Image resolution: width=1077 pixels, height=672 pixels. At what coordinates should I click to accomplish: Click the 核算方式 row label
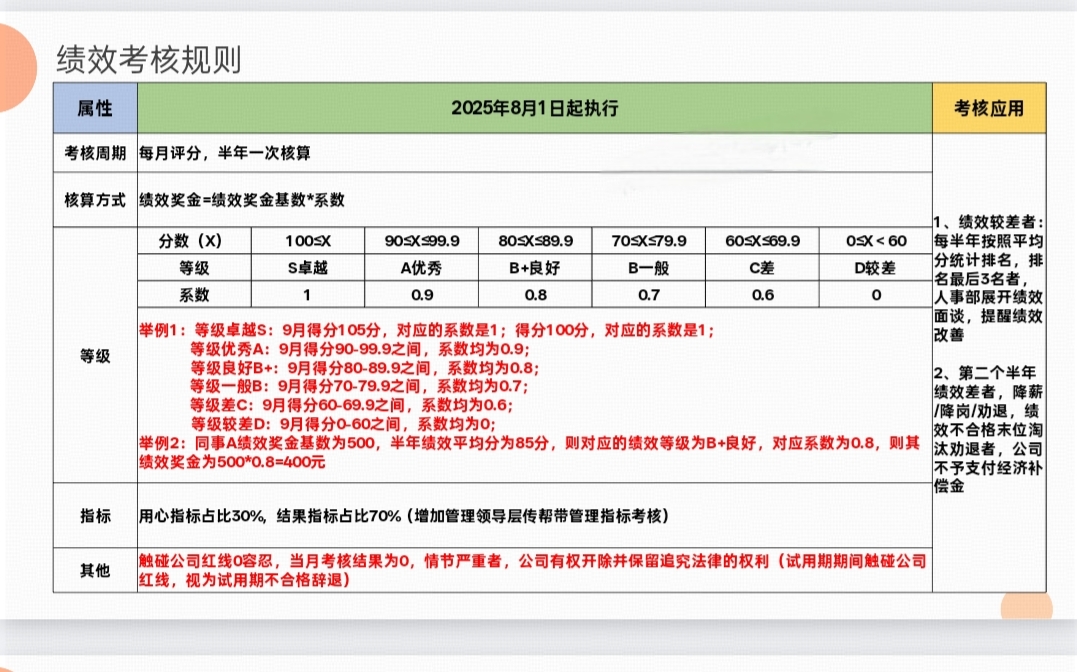pos(95,199)
